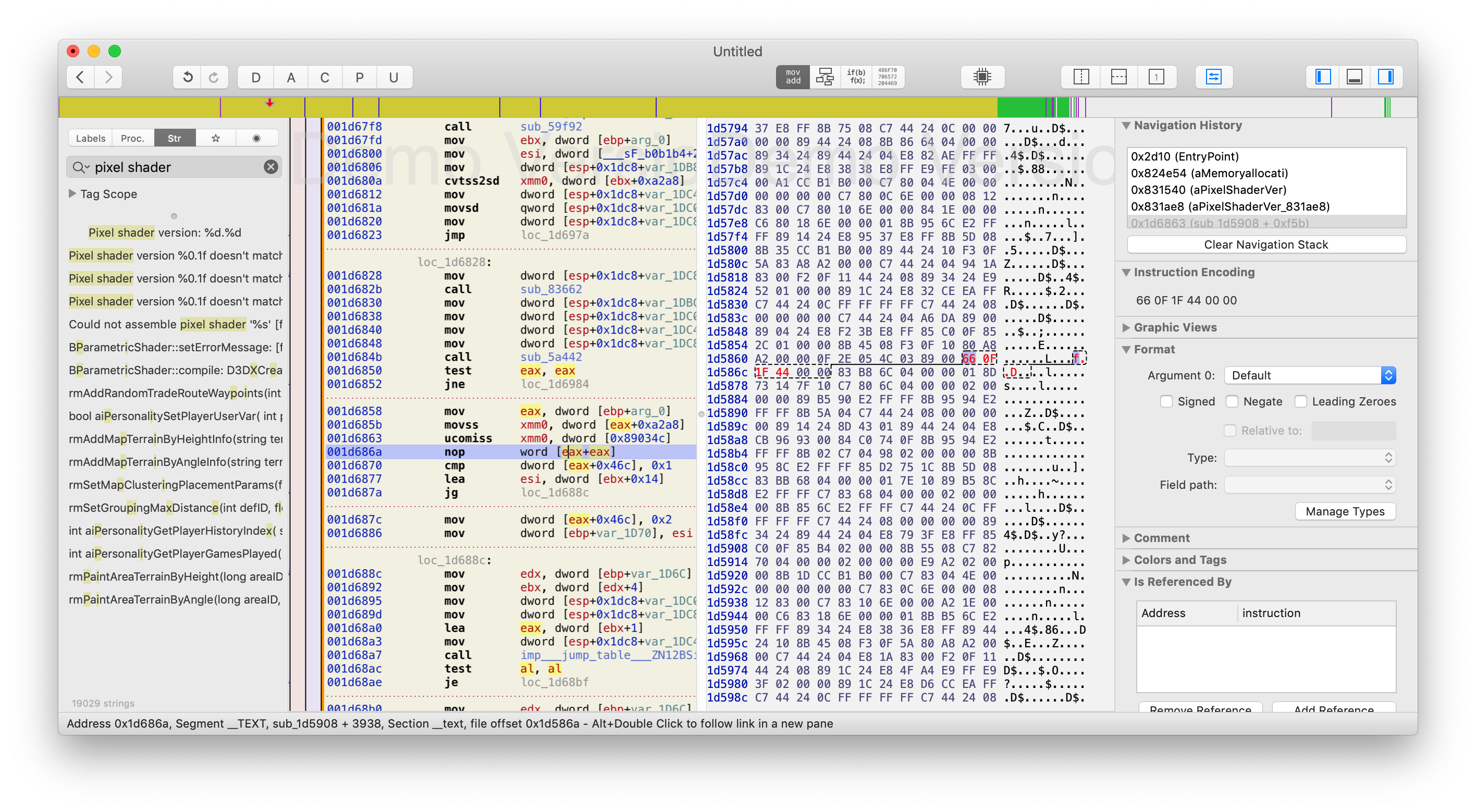Split the view horizontally
Image resolution: width=1476 pixels, height=812 pixels.
pyautogui.click(x=1118, y=77)
